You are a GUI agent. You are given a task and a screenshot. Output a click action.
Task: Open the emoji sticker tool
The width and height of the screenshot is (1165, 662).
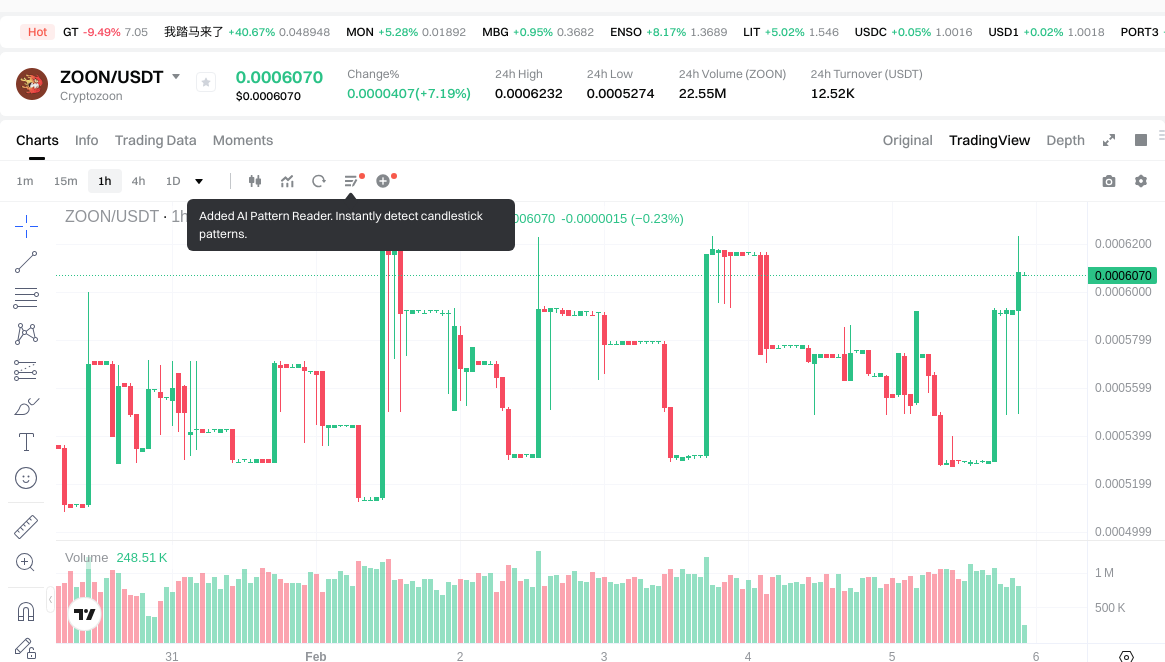click(26, 479)
